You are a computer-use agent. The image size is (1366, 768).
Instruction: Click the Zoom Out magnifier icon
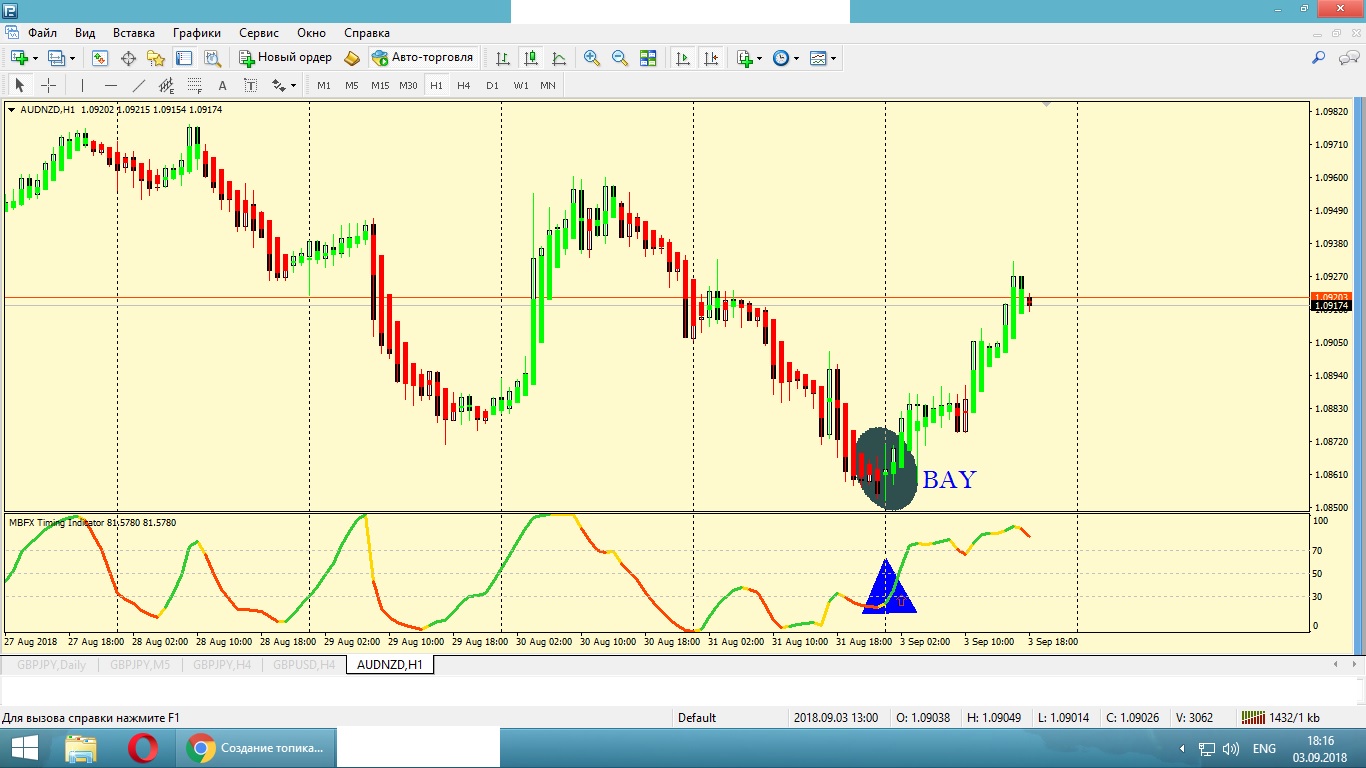(620, 58)
